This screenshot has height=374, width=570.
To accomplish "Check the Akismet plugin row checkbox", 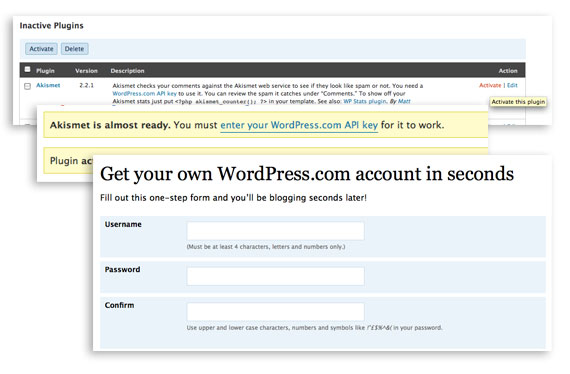I will [27, 86].
